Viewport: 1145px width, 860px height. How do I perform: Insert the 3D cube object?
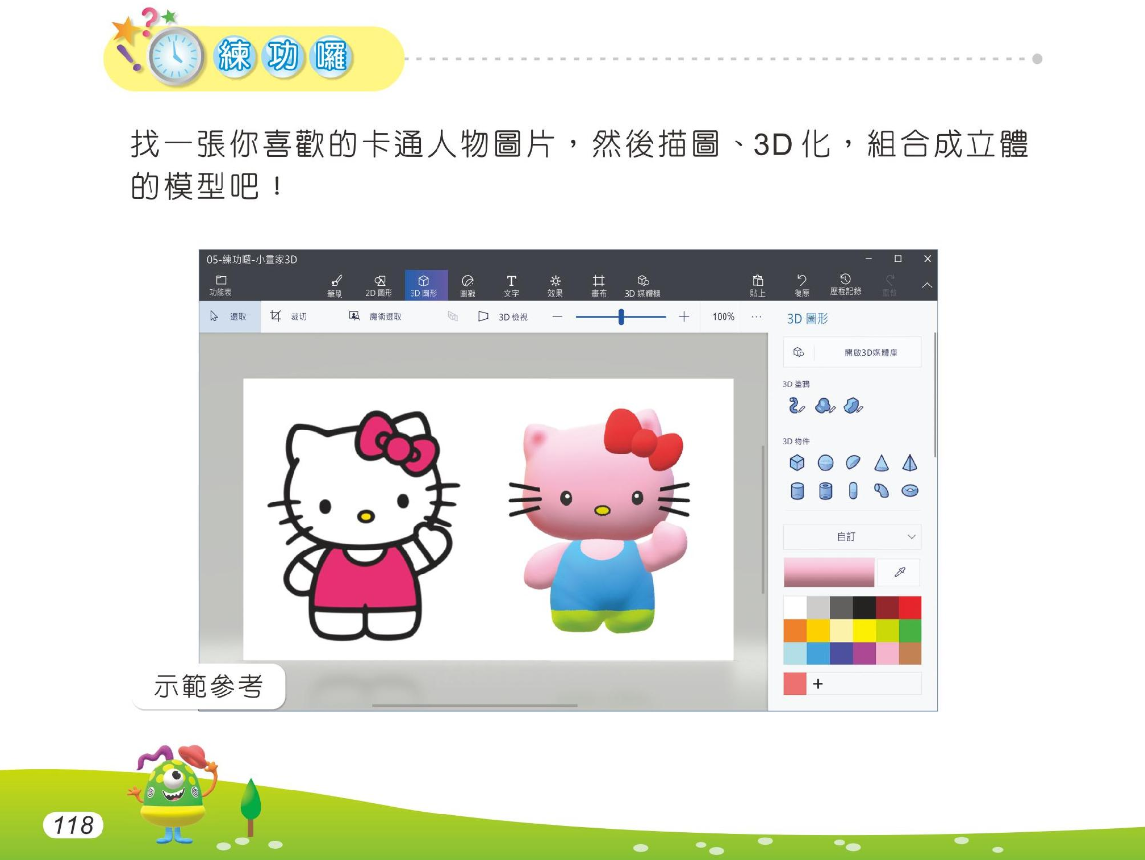click(x=797, y=463)
